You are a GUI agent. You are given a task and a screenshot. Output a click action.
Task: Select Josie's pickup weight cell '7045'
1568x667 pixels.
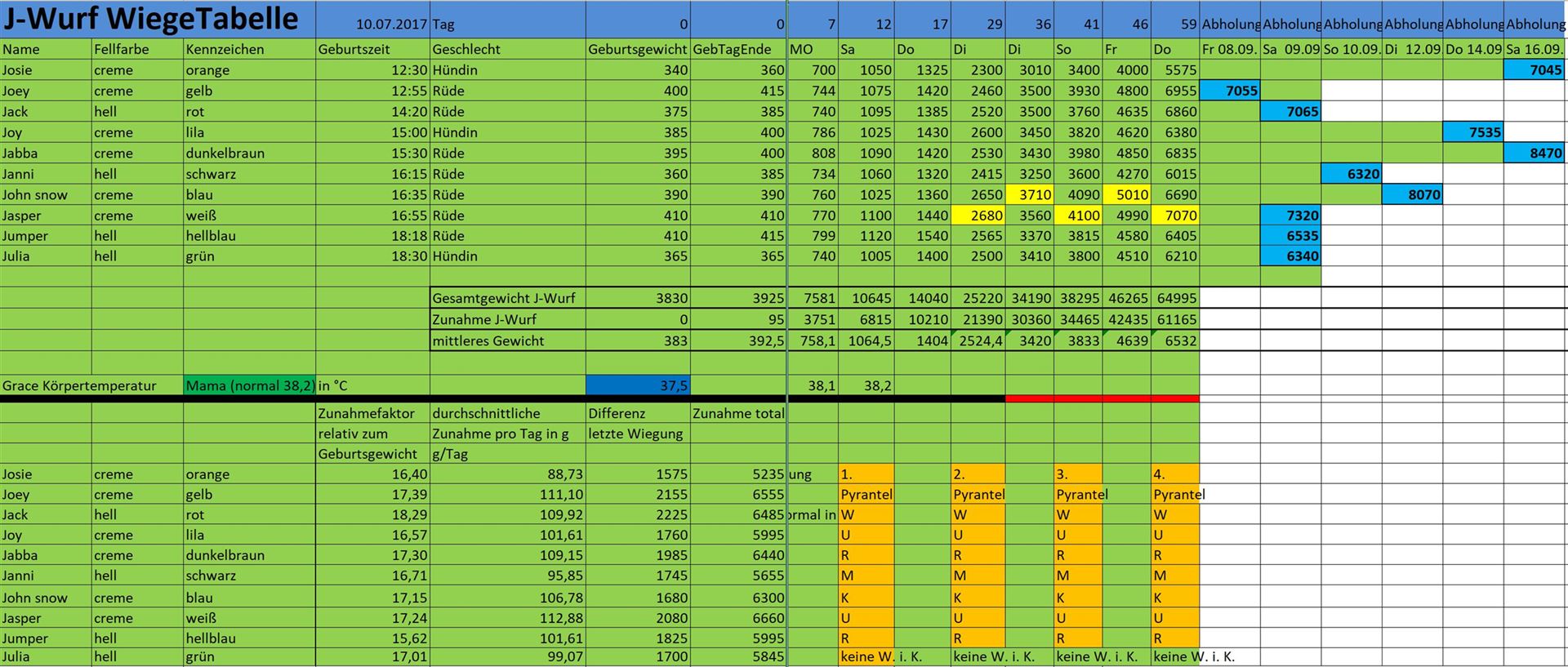(1535, 70)
